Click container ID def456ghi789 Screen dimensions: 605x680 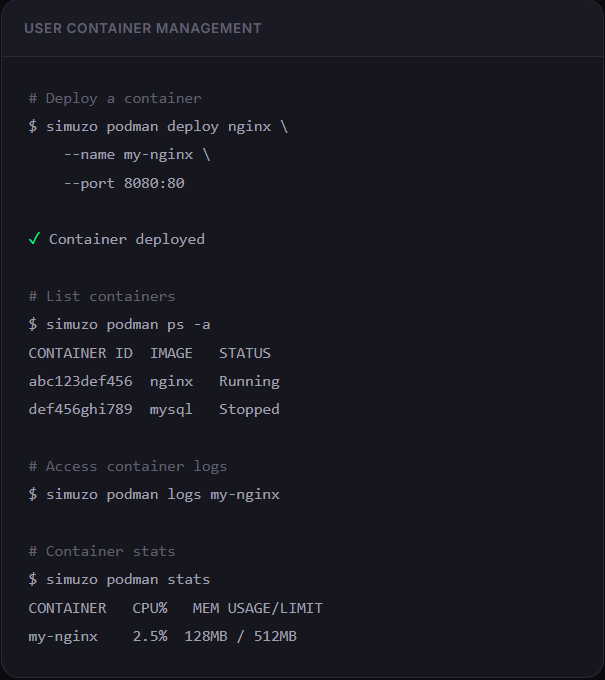81,409
